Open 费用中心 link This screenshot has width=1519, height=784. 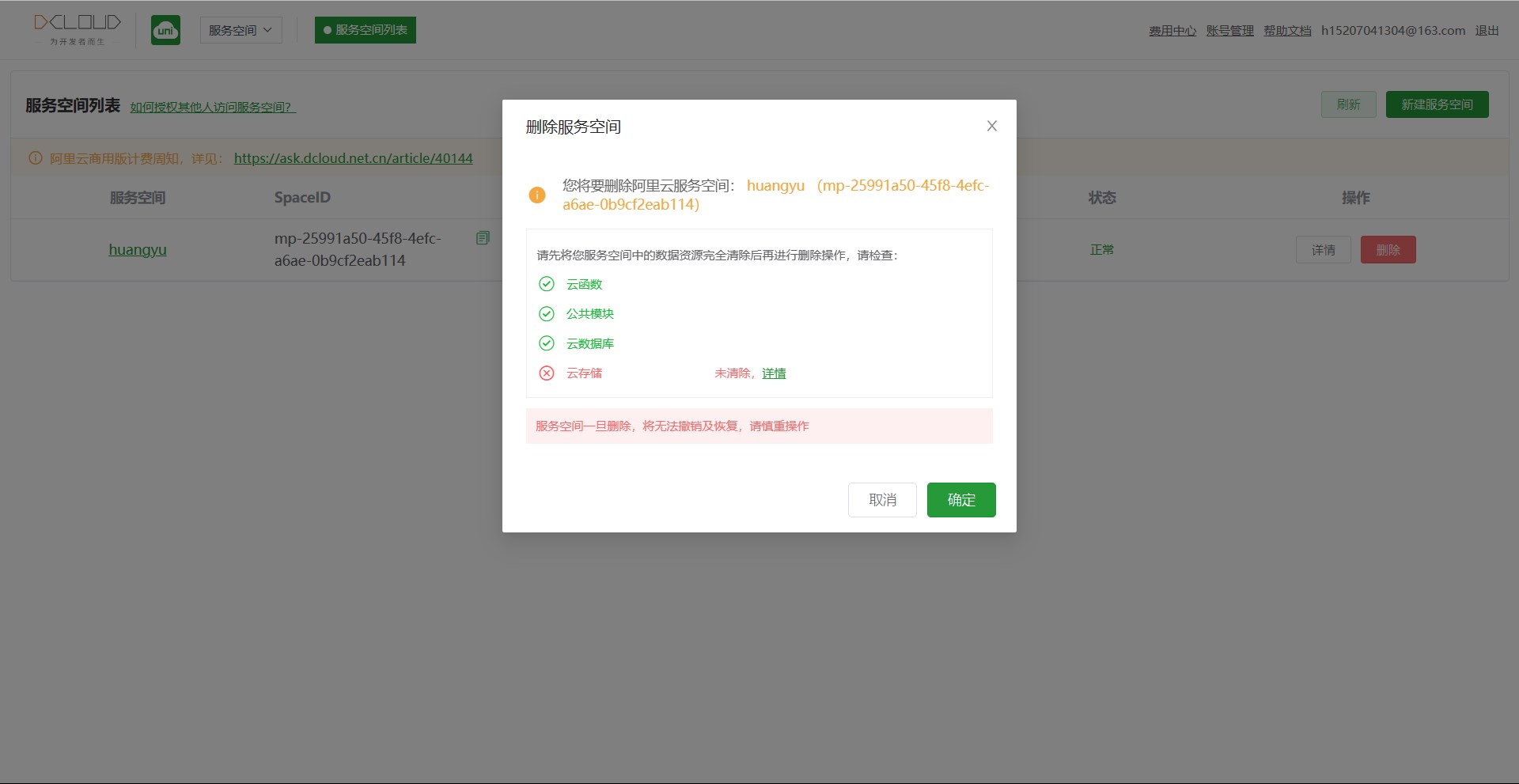(1172, 31)
